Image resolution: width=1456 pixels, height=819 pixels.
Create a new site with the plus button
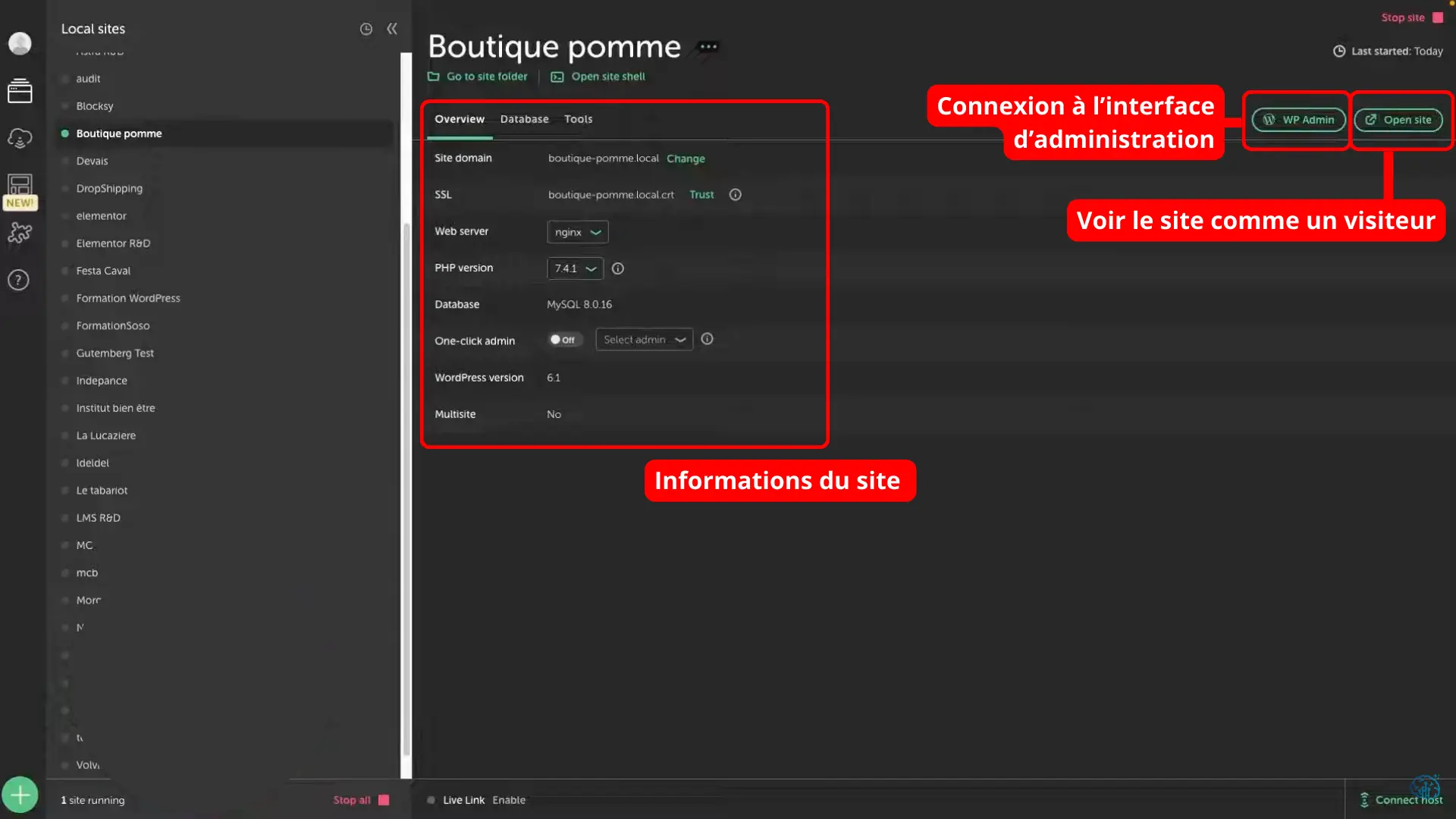[20, 794]
